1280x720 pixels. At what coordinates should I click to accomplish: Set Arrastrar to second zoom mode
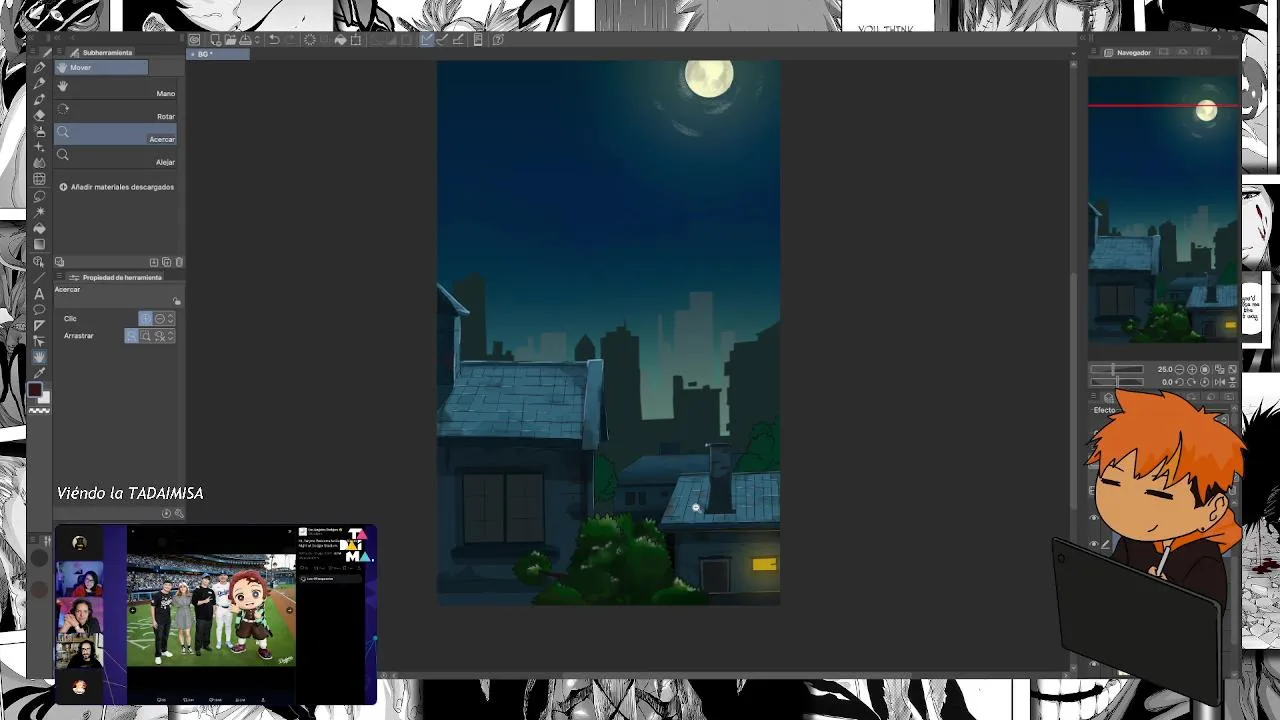[x=145, y=336]
